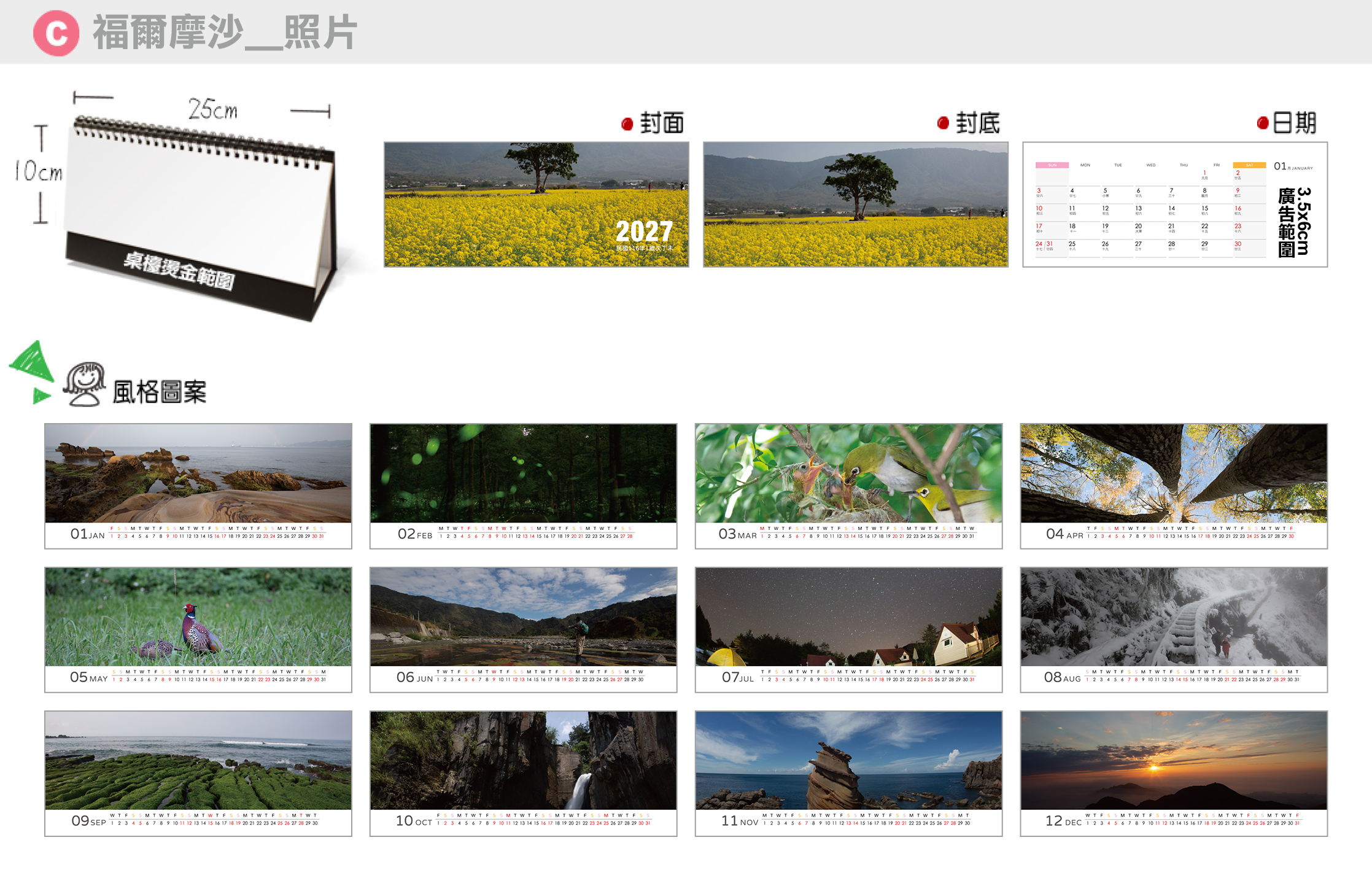Select the 04 APR tall trees thumbnail
This screenshot has height=875, width=1372.
1174,486
